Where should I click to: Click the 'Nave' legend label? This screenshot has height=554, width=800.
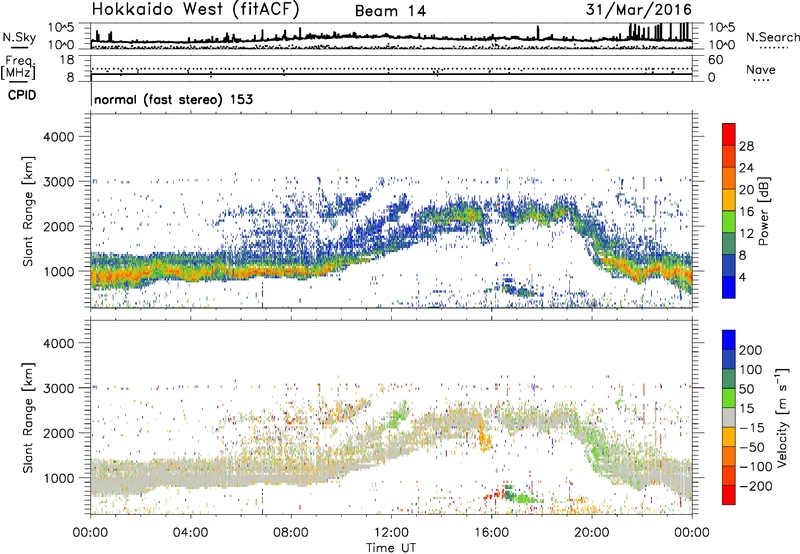point(761,69)
